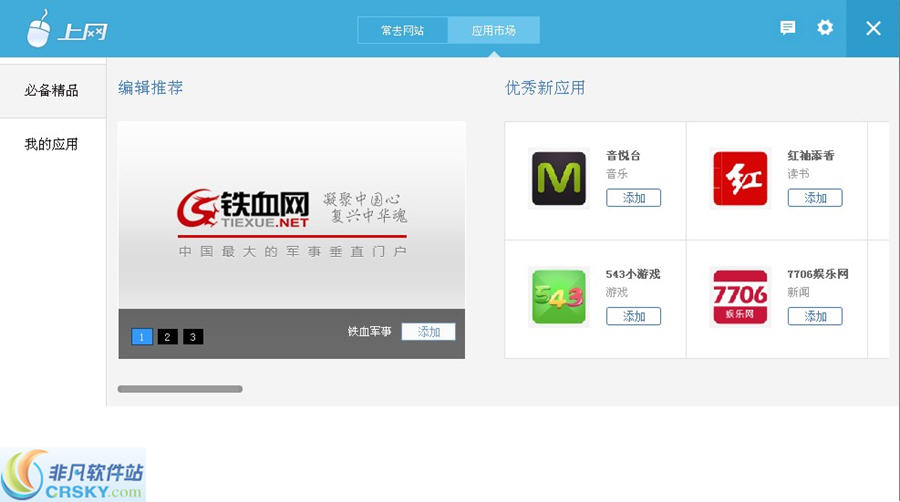Open settings gear icon
Screen dimensions: 900x502
pyautogui.click(x=825, y=28)
